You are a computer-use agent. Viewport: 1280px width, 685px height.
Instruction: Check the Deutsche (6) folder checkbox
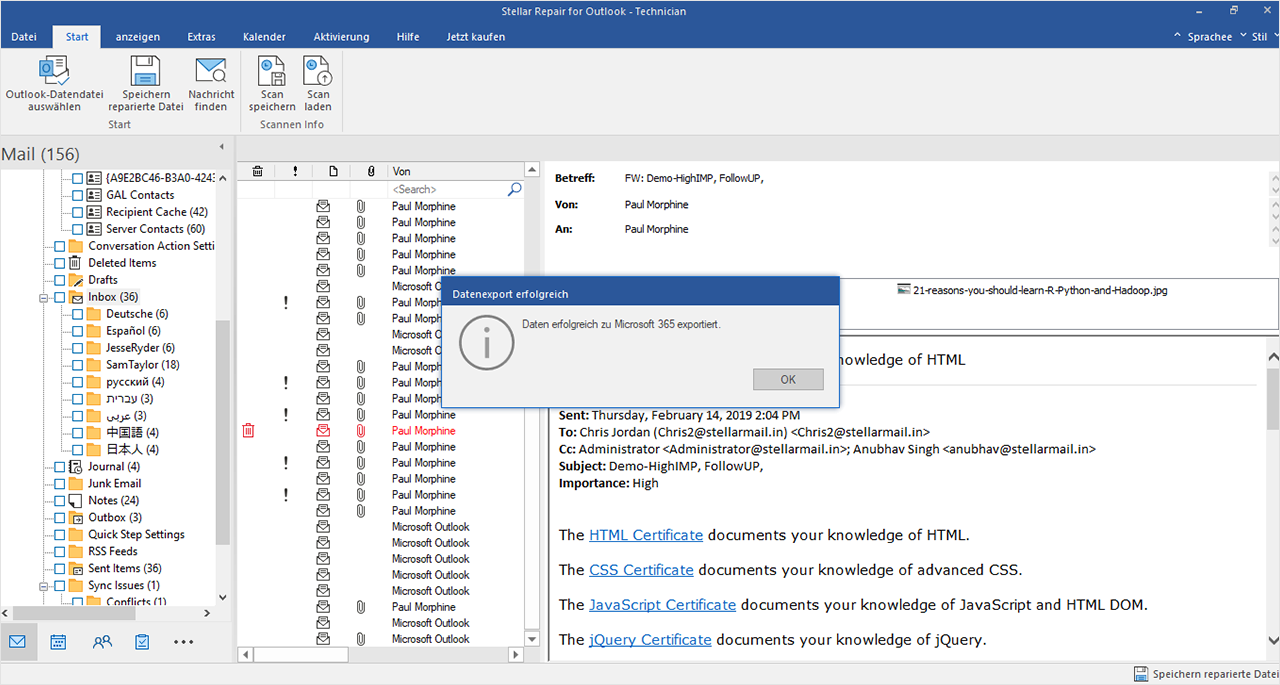click(77, 314)
